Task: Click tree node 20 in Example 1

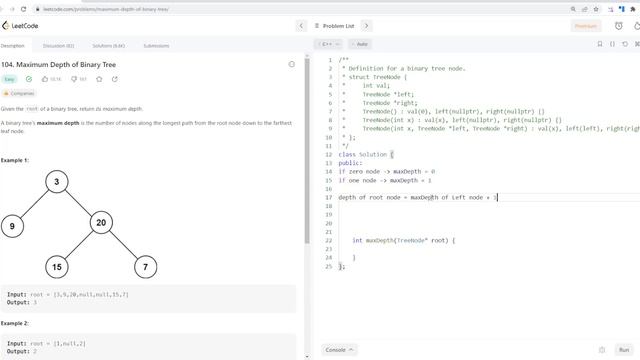Action: coord(101,222)
